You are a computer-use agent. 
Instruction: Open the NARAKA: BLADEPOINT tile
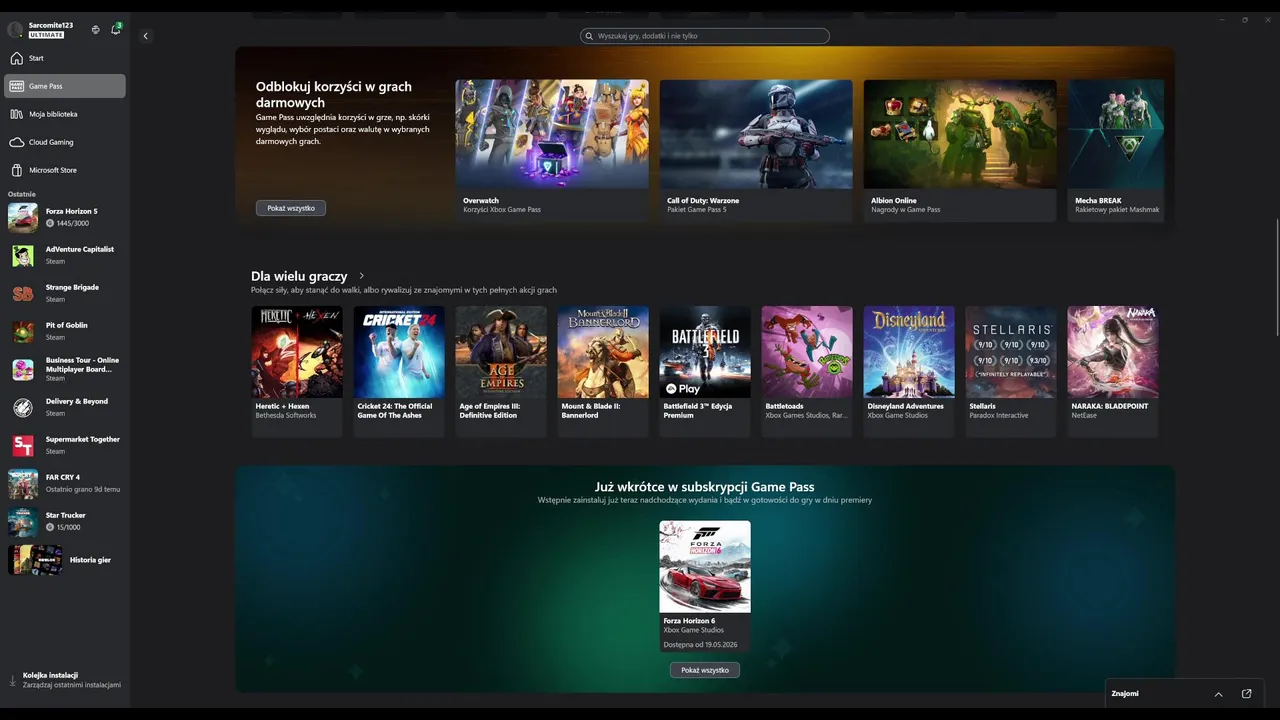point(1113,371)
